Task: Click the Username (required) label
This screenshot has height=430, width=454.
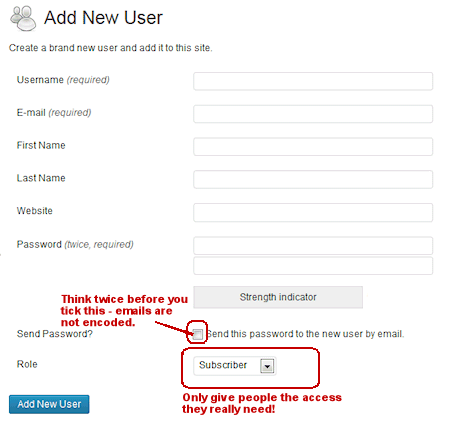Action: click(x=63, y=80)
